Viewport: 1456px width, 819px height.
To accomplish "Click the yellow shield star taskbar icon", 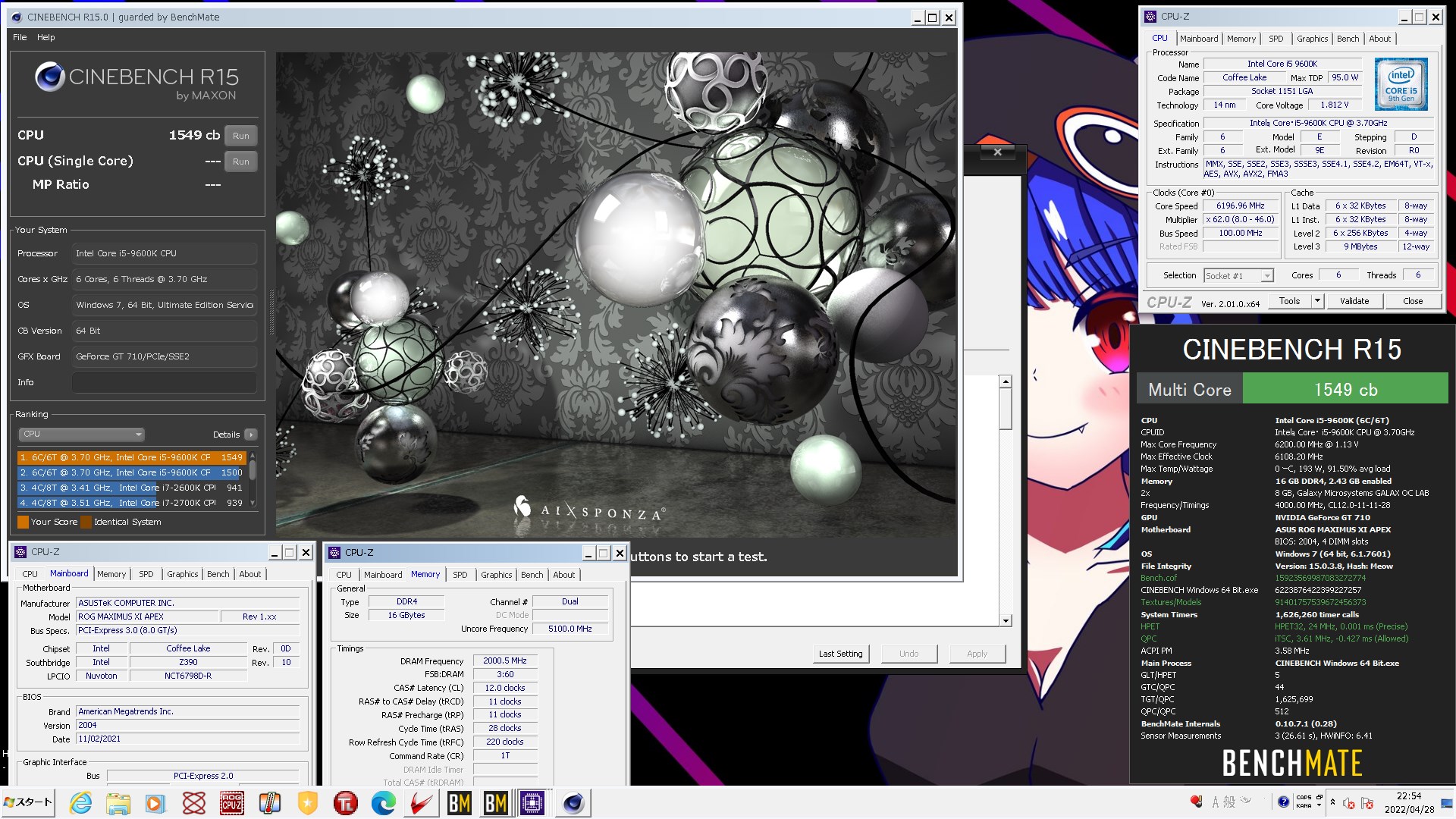I will tap(308, 803).
